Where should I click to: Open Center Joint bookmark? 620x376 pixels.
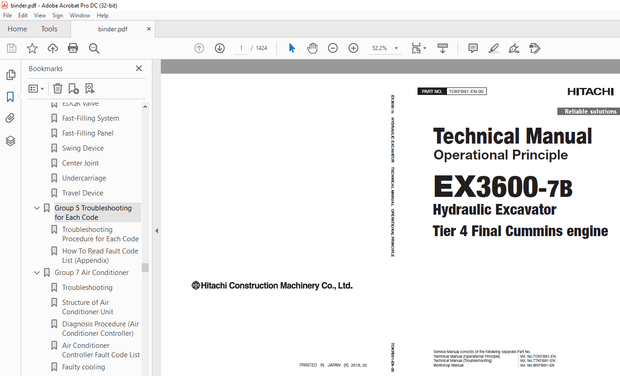pos(80,163)
